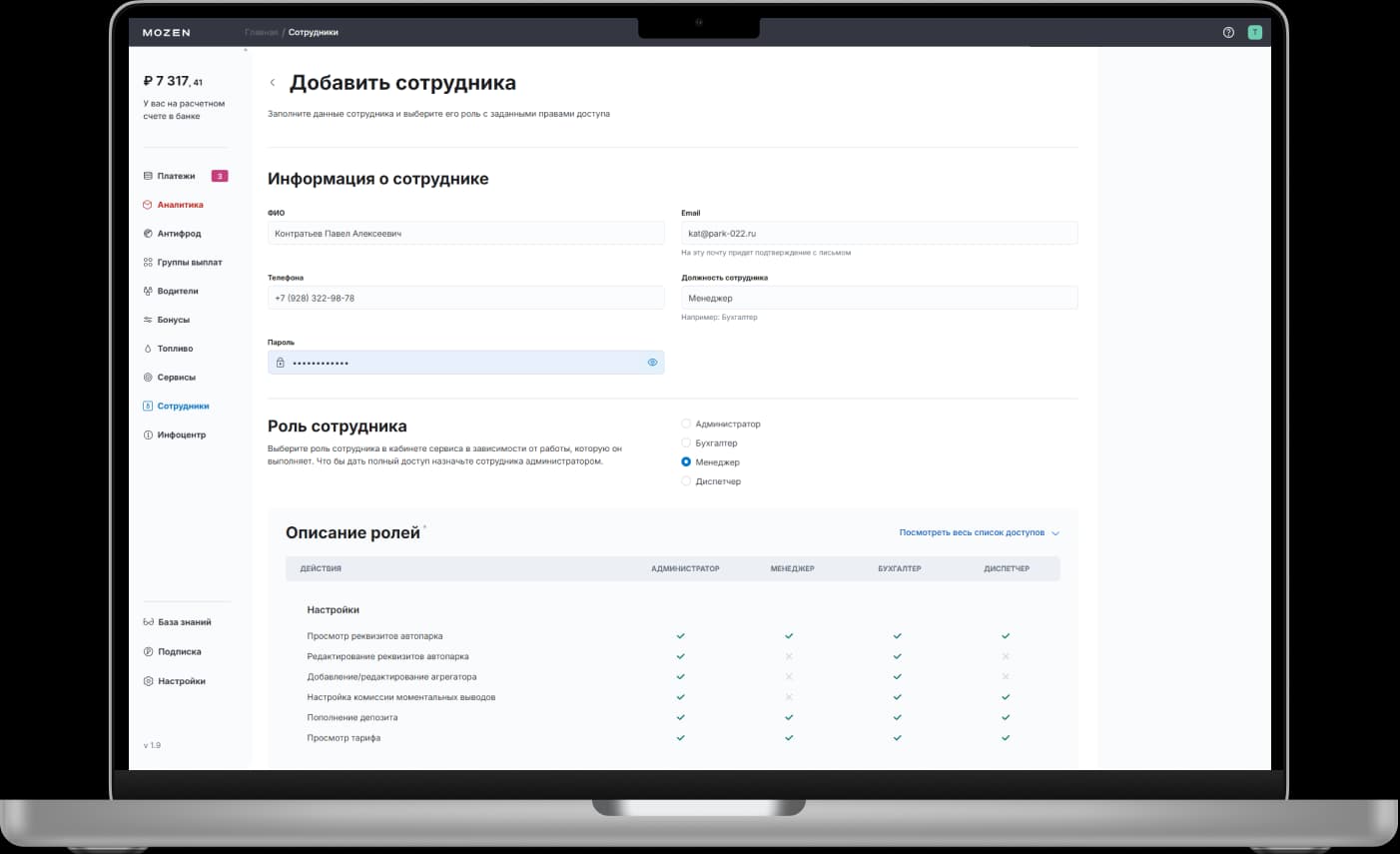
Task: Click the Антифрод sidebar icon
Action: coord(148,234)
